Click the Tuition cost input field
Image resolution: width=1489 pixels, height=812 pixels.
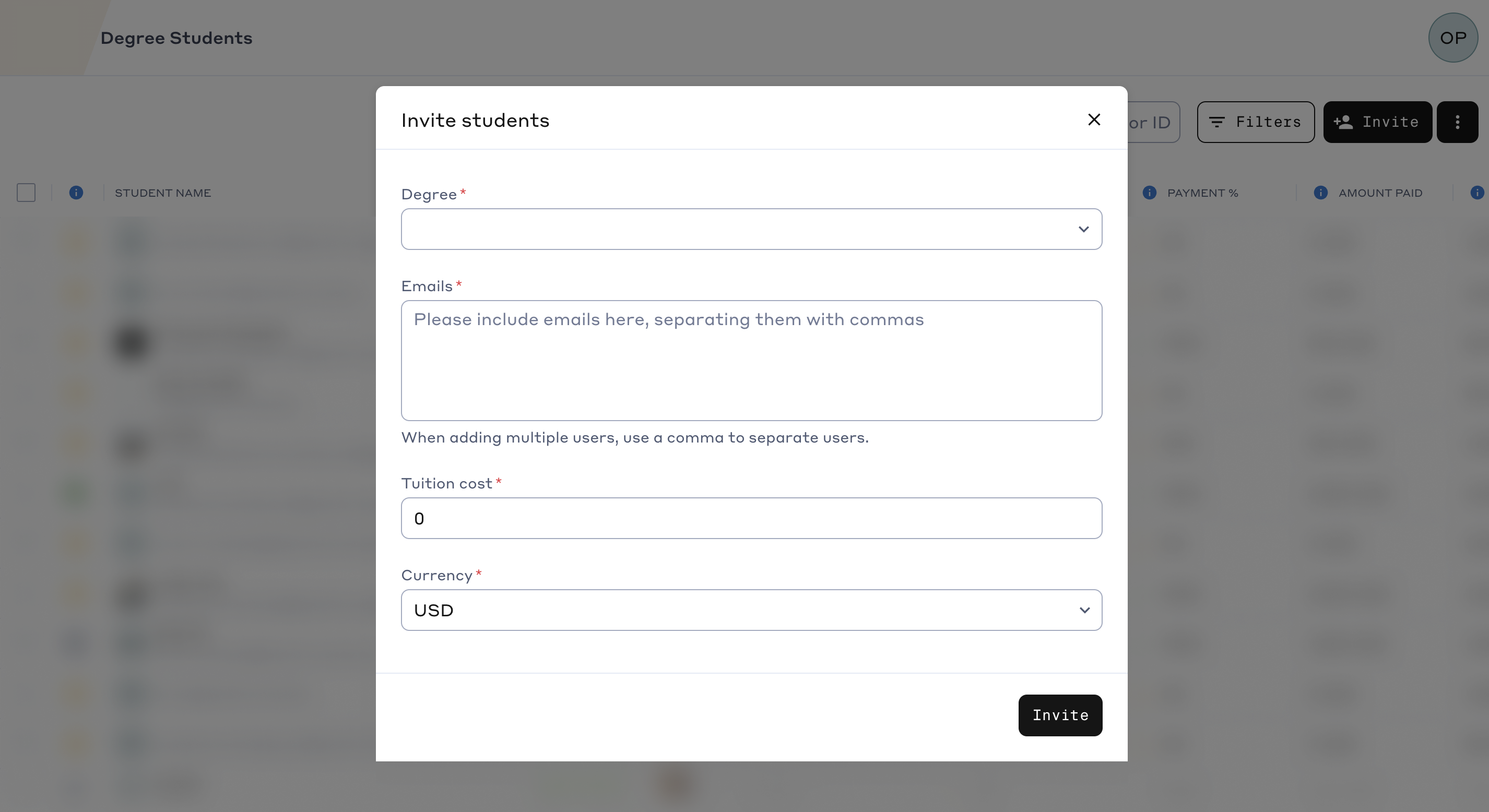pyautogui.click(x=751, y=518)
